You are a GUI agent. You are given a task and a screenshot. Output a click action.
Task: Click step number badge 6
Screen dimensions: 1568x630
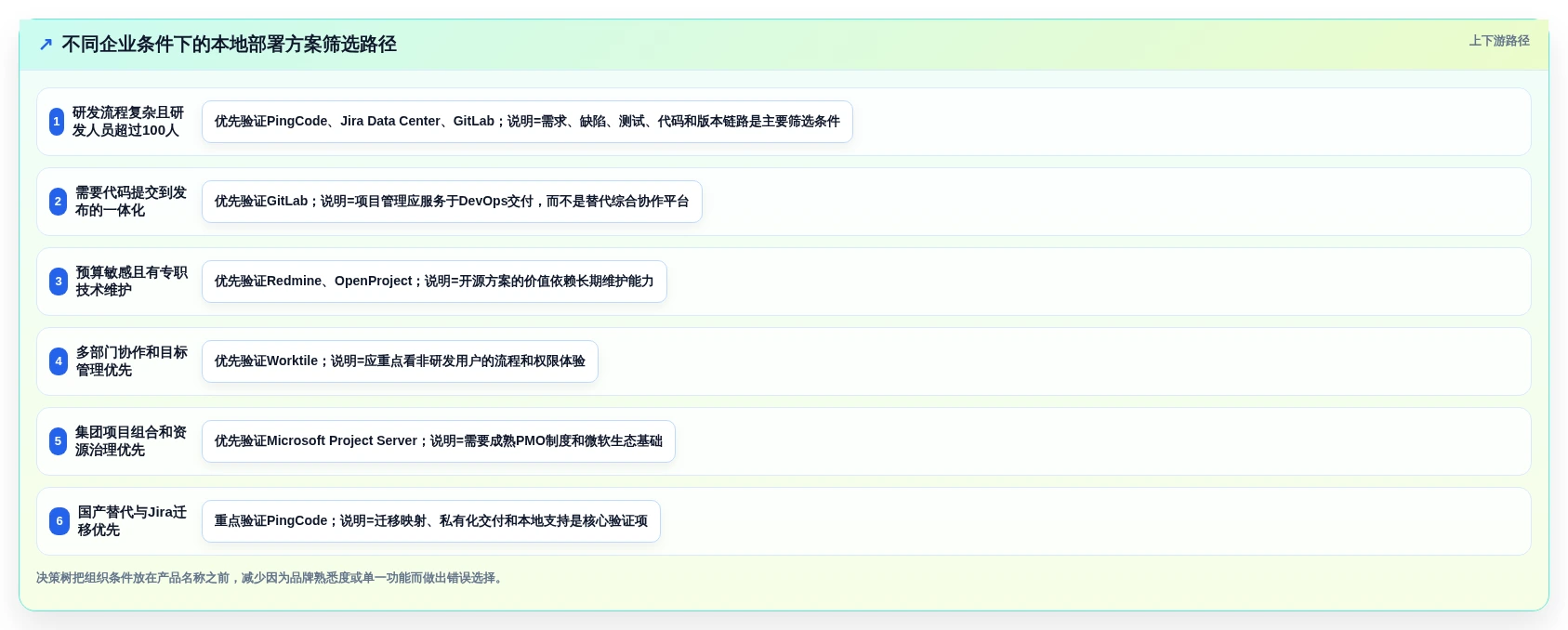point(59,521)
